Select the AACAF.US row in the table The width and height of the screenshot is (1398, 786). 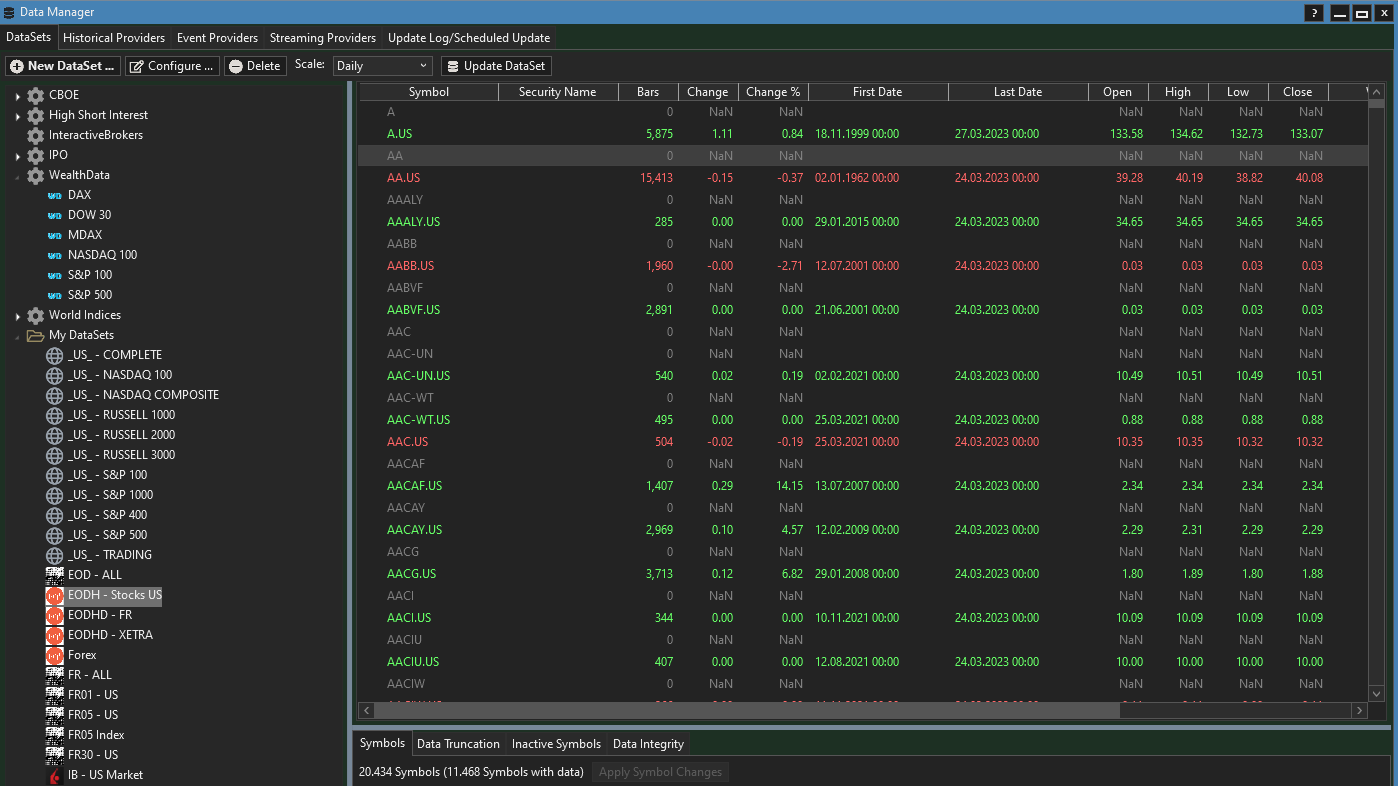click(414, 486)
